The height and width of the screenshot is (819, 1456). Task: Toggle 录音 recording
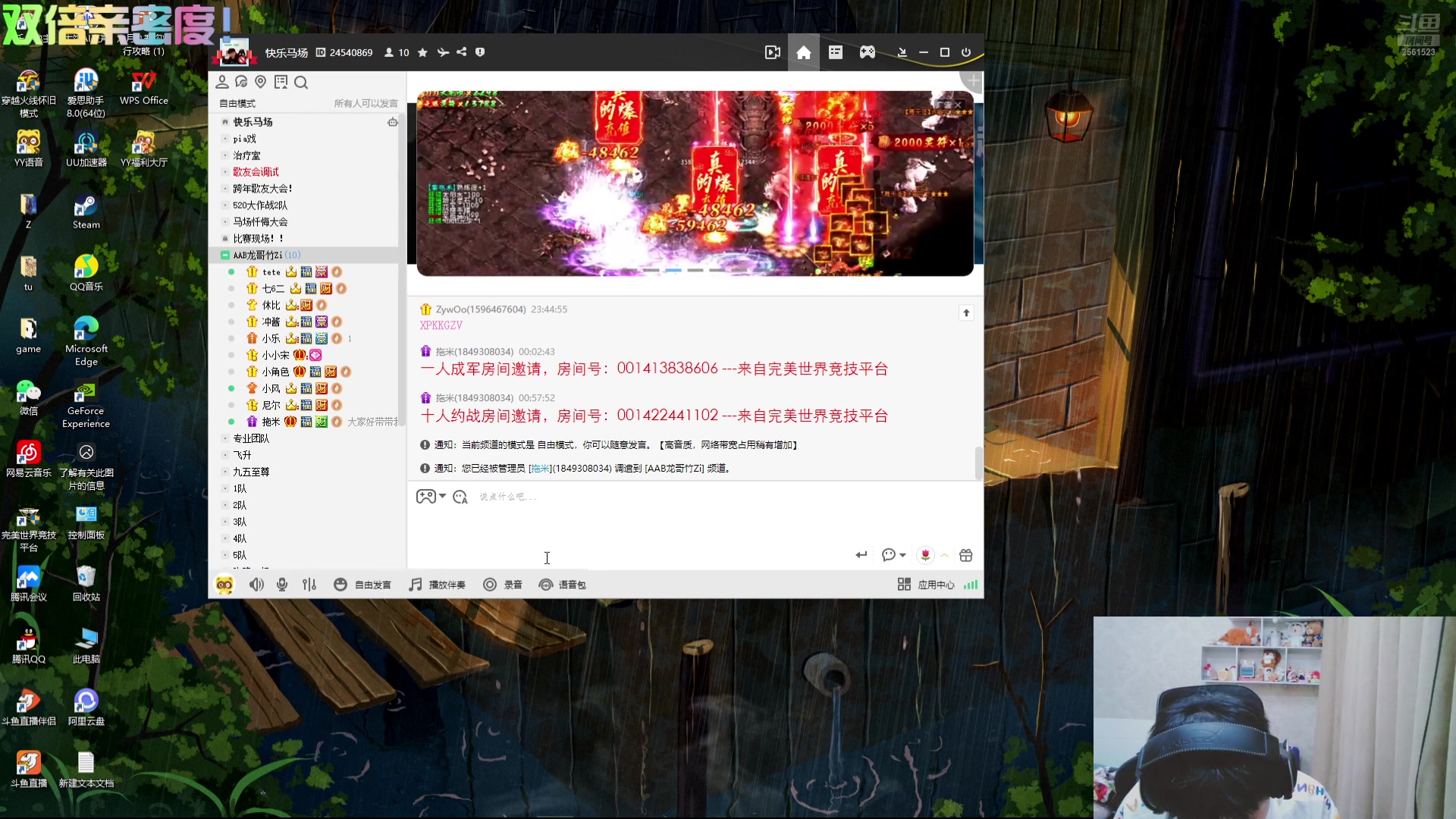point(503,585)
